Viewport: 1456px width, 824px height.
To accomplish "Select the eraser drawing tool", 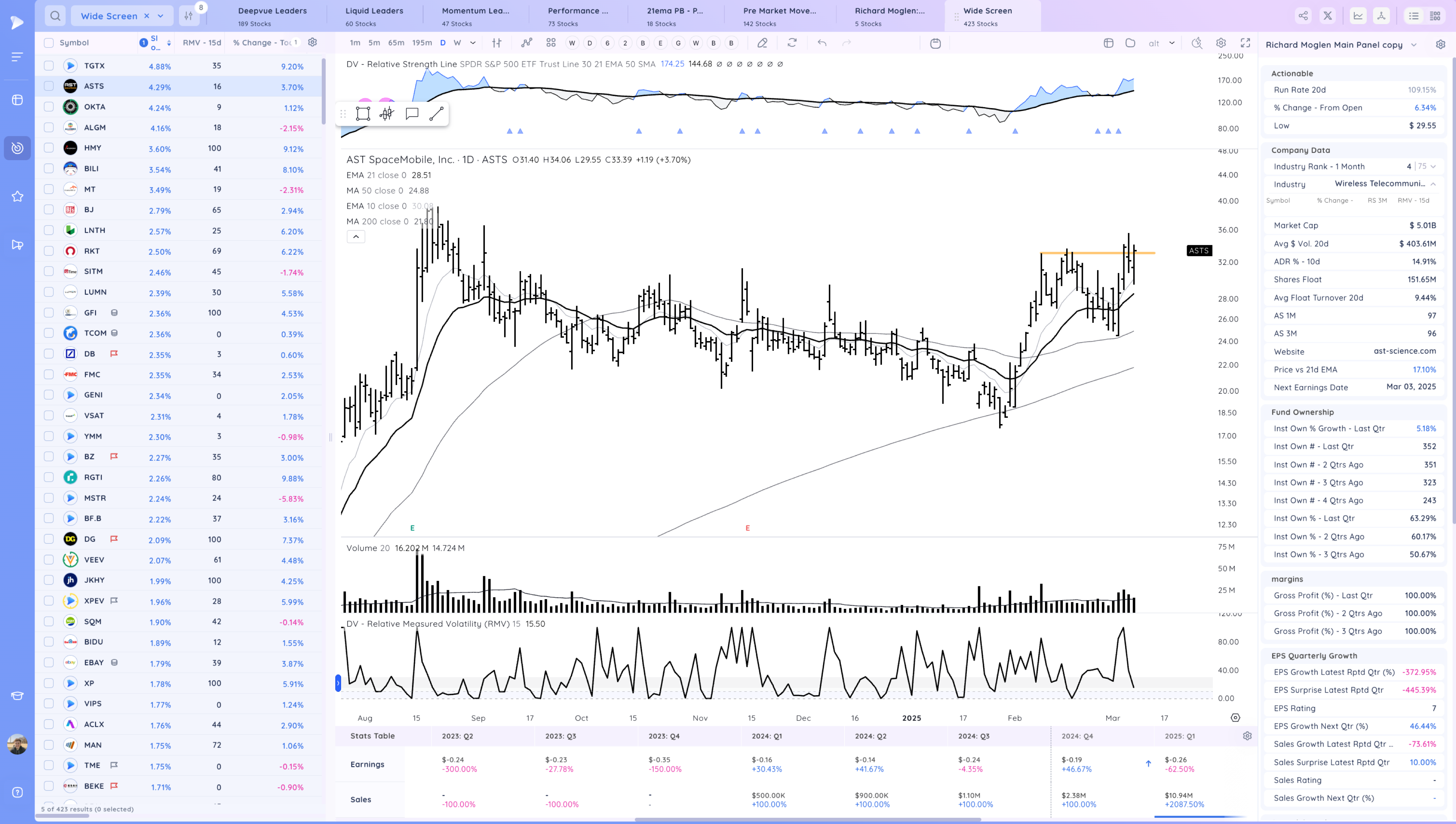I will coord(762,43).
